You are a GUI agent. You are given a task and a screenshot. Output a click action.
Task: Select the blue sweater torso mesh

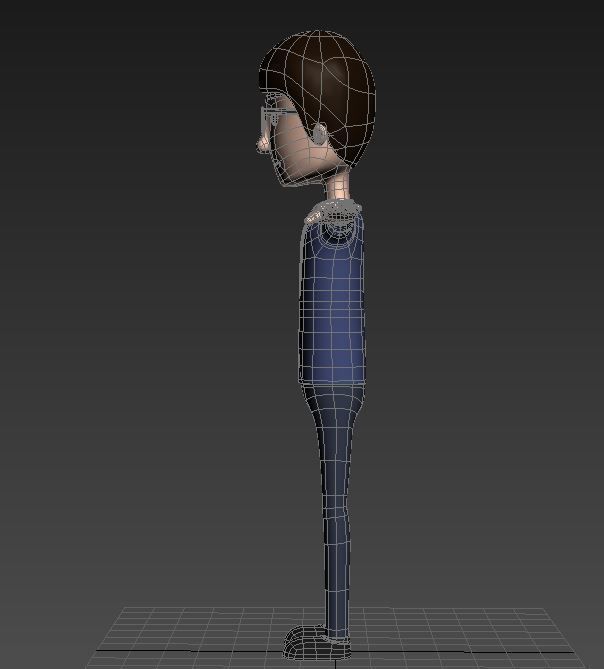click(x=332, y=299)
